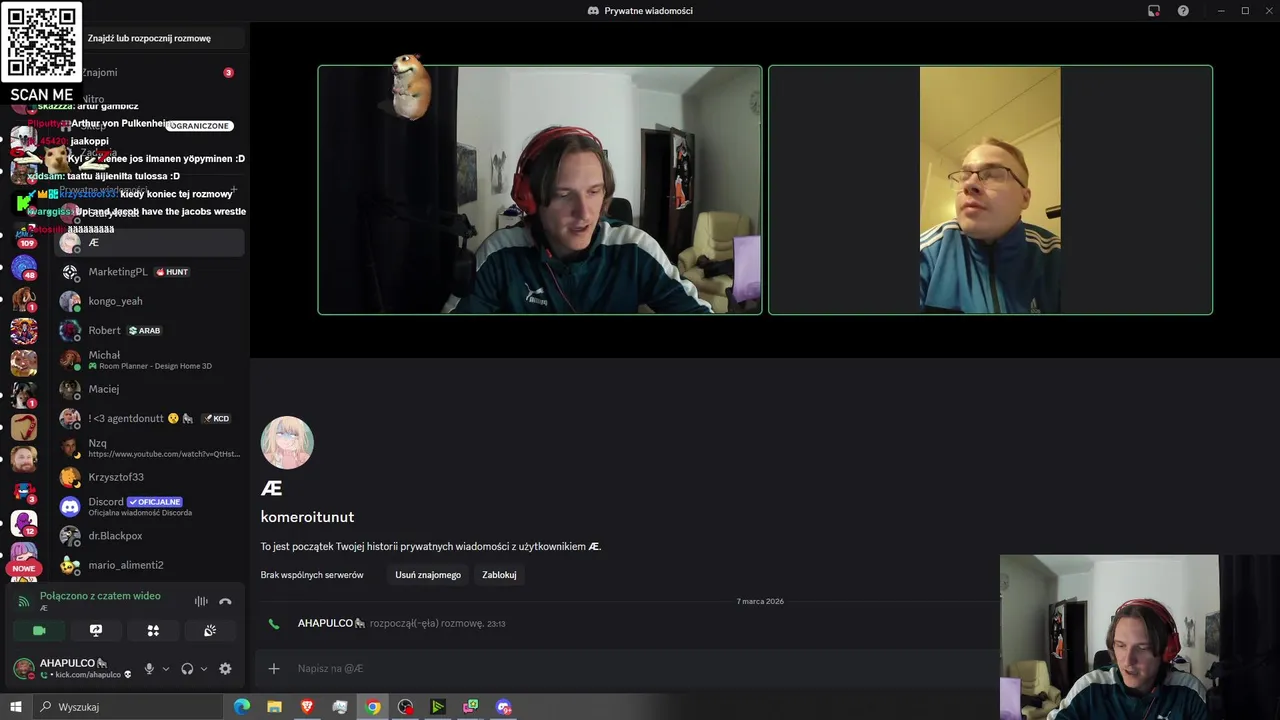Viewport: 1280px width, 720px height.
Task: Deafen audio with the headphones button
Action: coord(187,669)
